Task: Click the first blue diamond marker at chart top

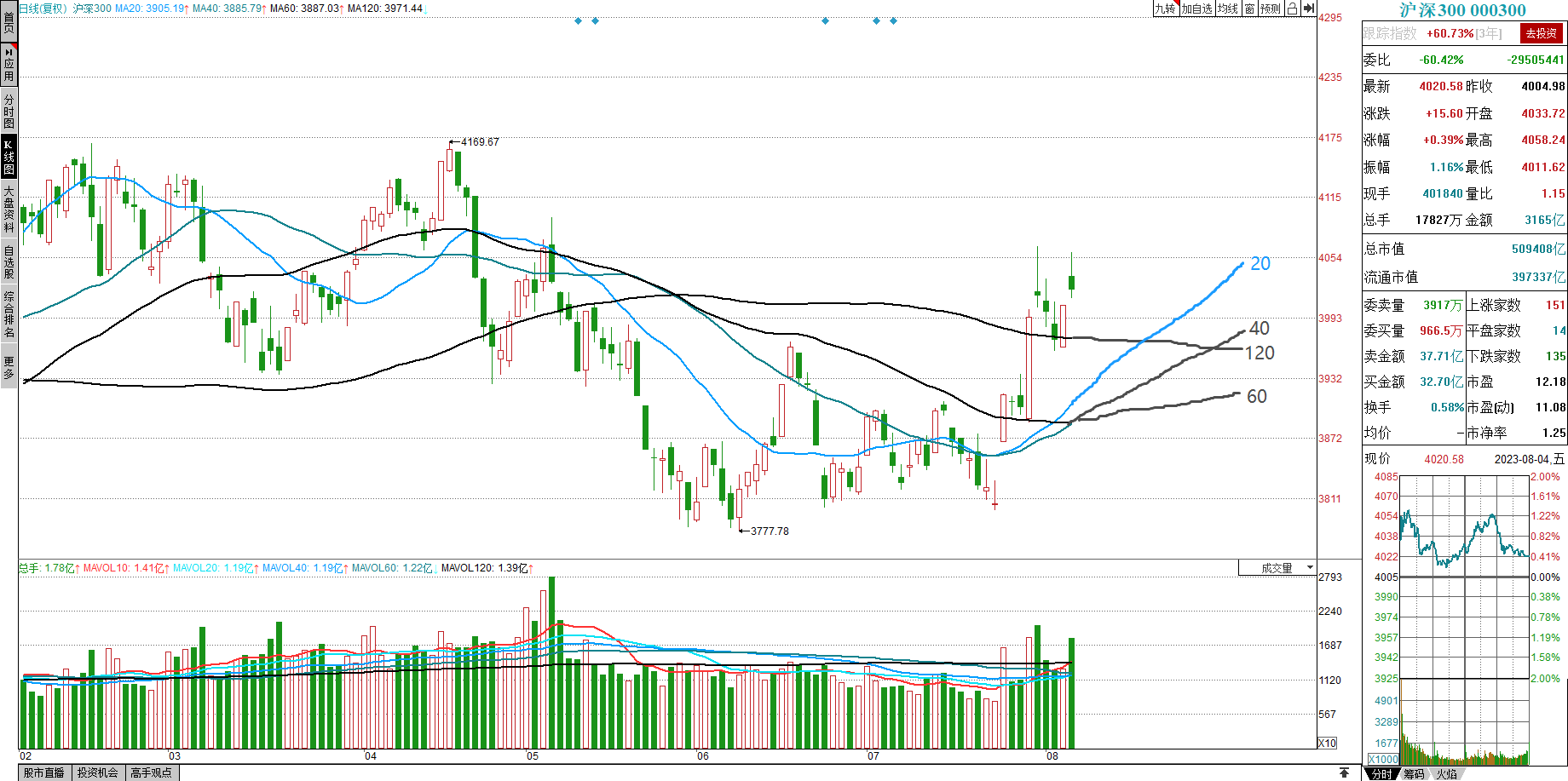Action: [578, 20]
